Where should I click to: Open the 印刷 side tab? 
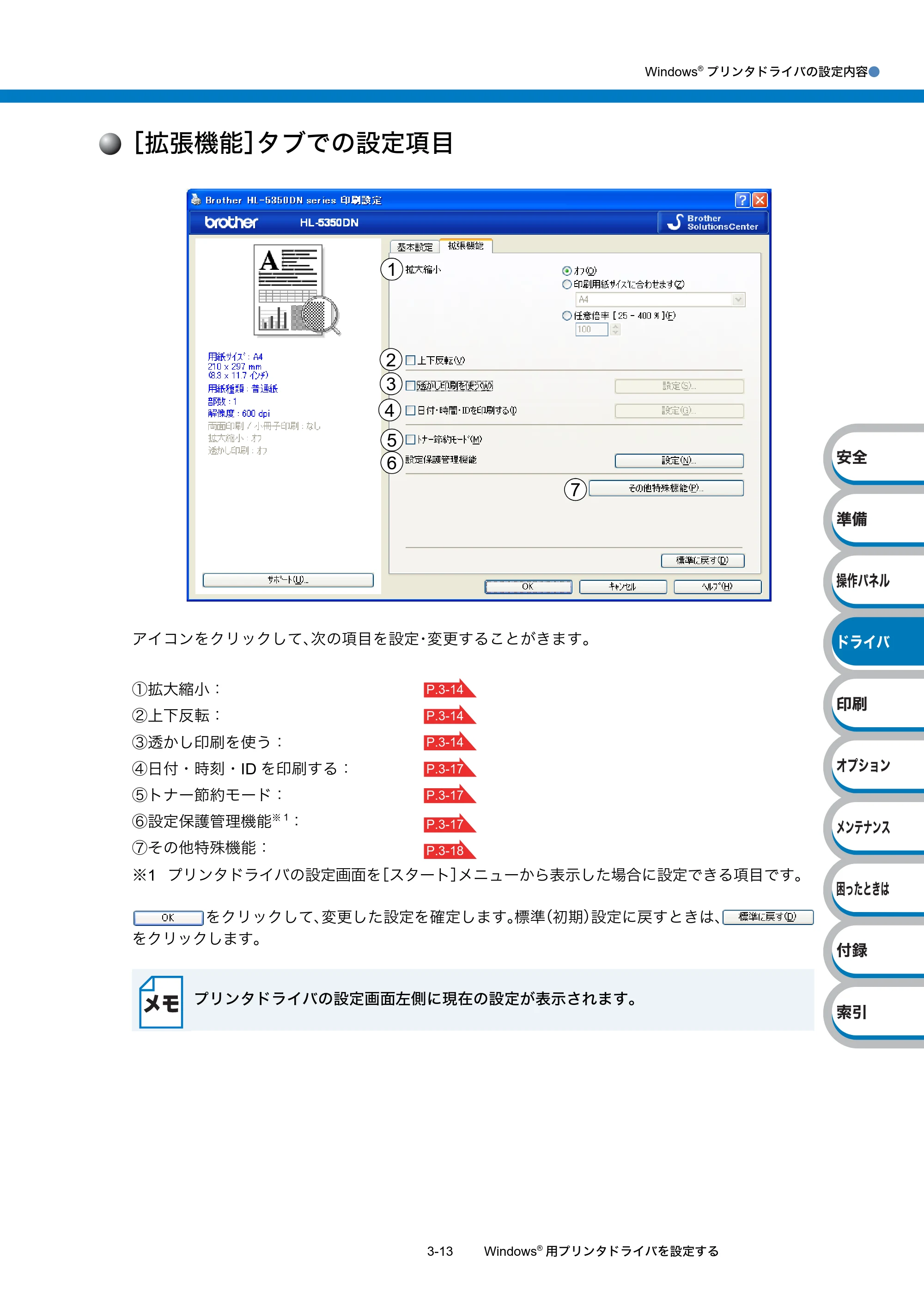[x=877, y=704]
